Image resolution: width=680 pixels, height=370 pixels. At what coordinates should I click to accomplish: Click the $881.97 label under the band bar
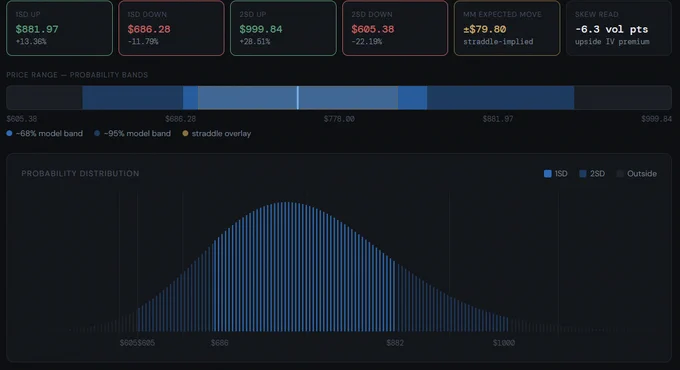[498, 119]
